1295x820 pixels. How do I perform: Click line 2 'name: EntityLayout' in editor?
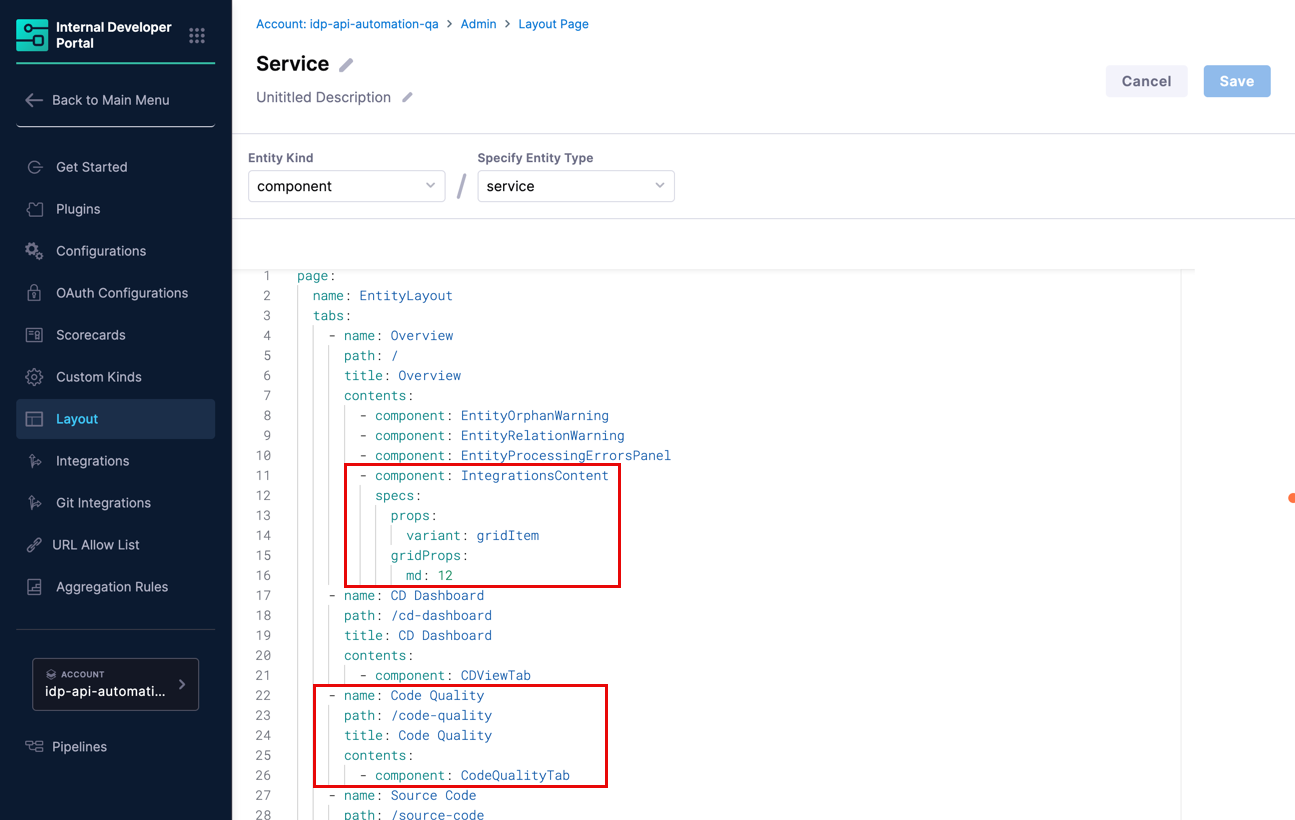[x=382, y=296]
